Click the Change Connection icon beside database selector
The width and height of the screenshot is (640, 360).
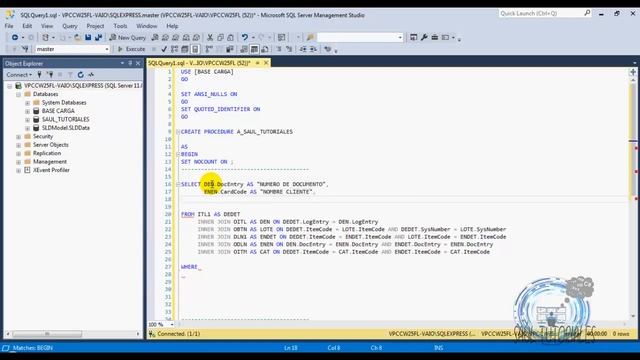point(25,49)
